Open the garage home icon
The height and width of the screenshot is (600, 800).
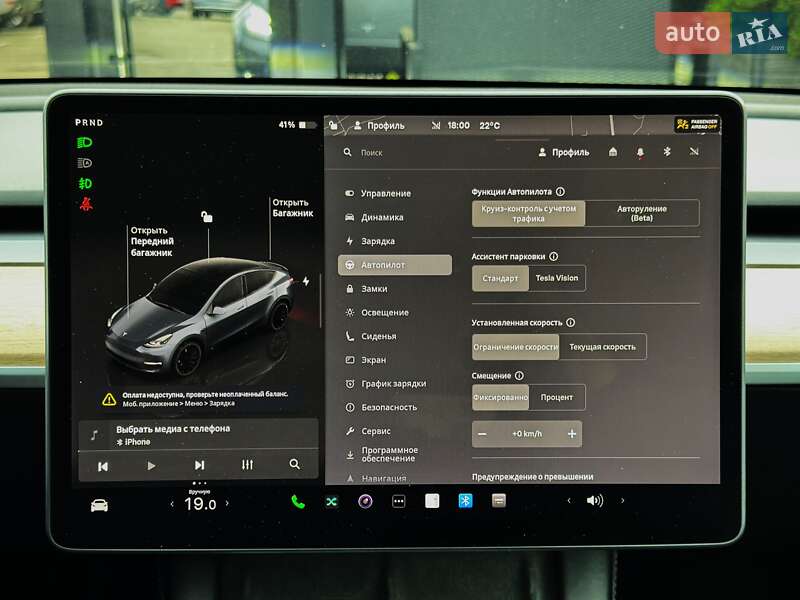coord(613,152)
